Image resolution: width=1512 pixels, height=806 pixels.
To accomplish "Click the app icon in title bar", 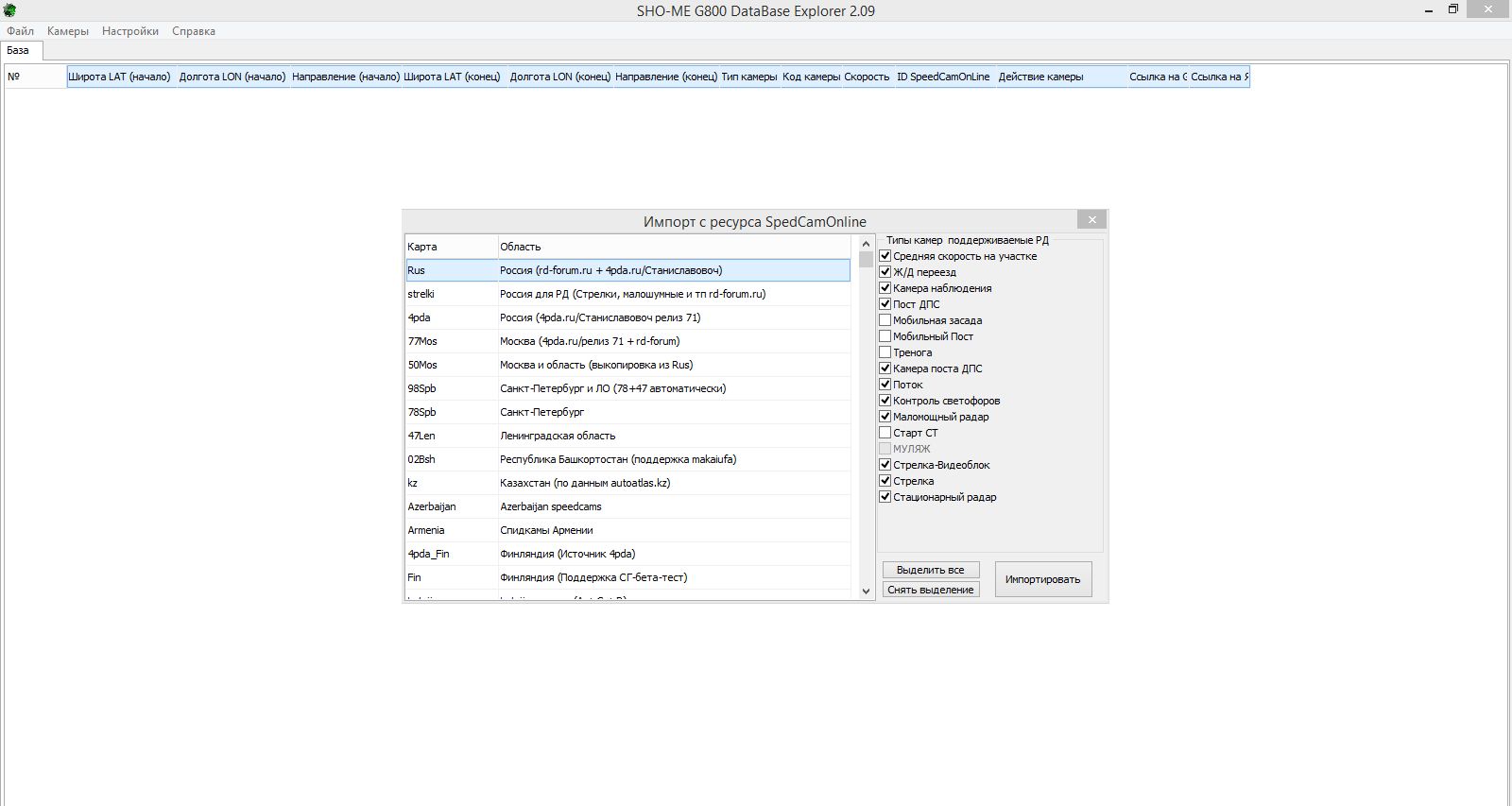I will (9, 10).
